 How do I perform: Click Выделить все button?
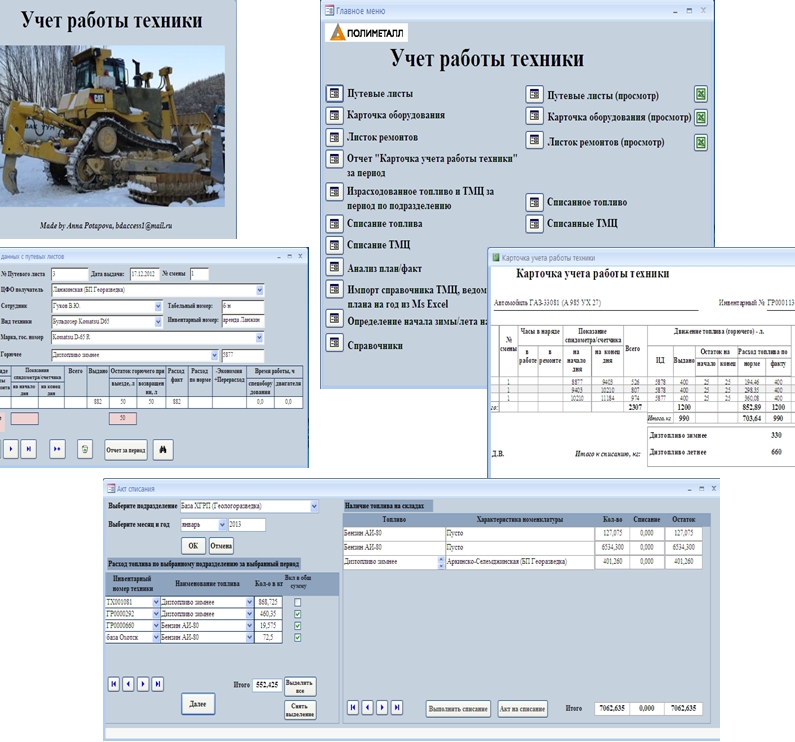(300, 687)
